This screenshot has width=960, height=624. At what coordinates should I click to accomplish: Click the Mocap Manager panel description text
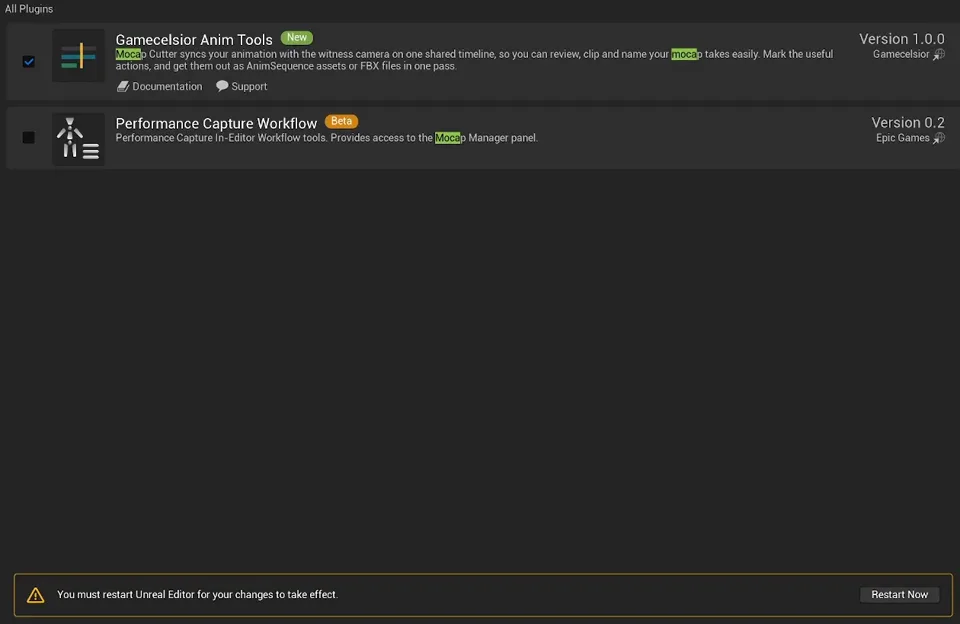[327, 138]
